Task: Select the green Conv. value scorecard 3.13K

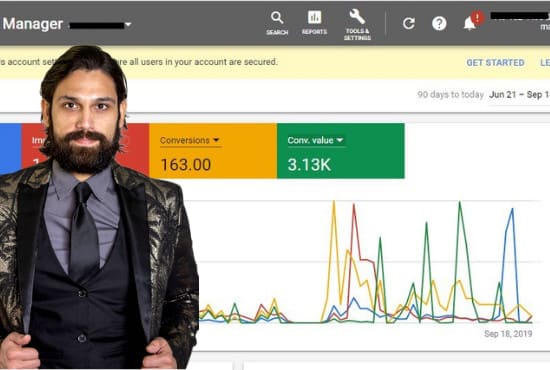Action: click(x=341, y=151)
